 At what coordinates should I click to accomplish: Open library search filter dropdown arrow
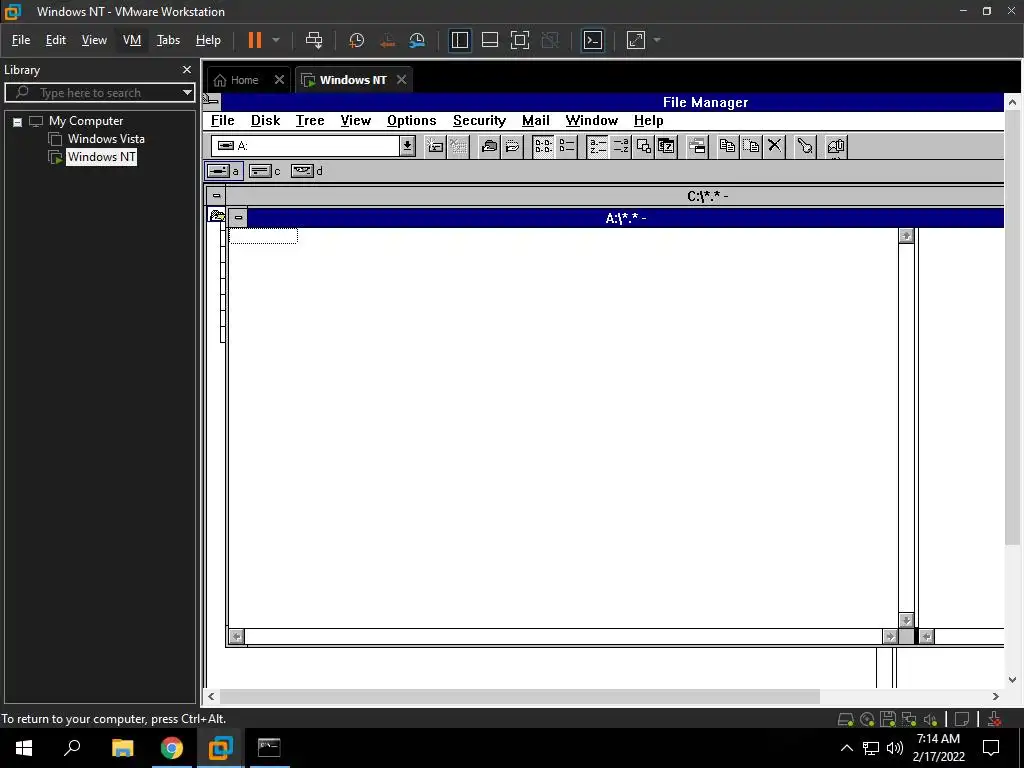pos(187,93)
